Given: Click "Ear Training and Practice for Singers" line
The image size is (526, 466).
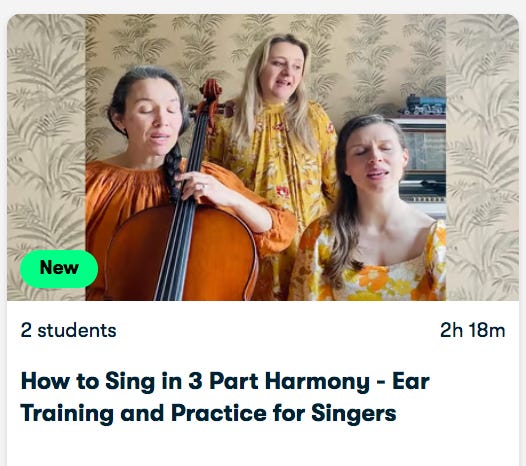Looking at the screenshot, I should click(x=208, y=413).
